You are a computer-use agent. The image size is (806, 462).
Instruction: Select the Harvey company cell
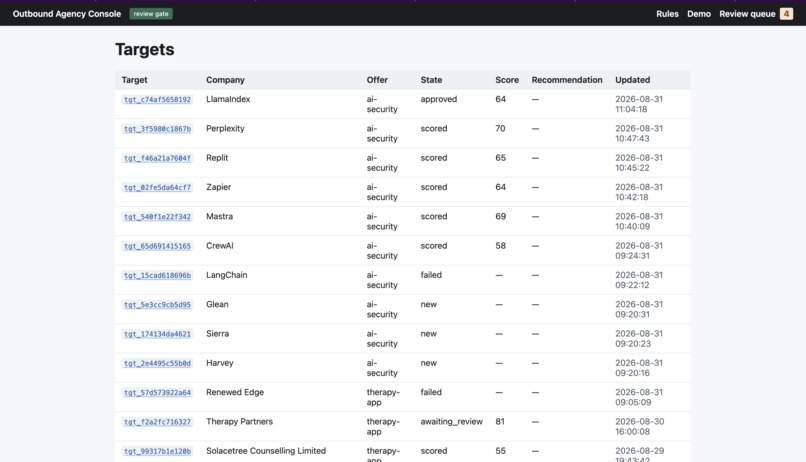219,363
